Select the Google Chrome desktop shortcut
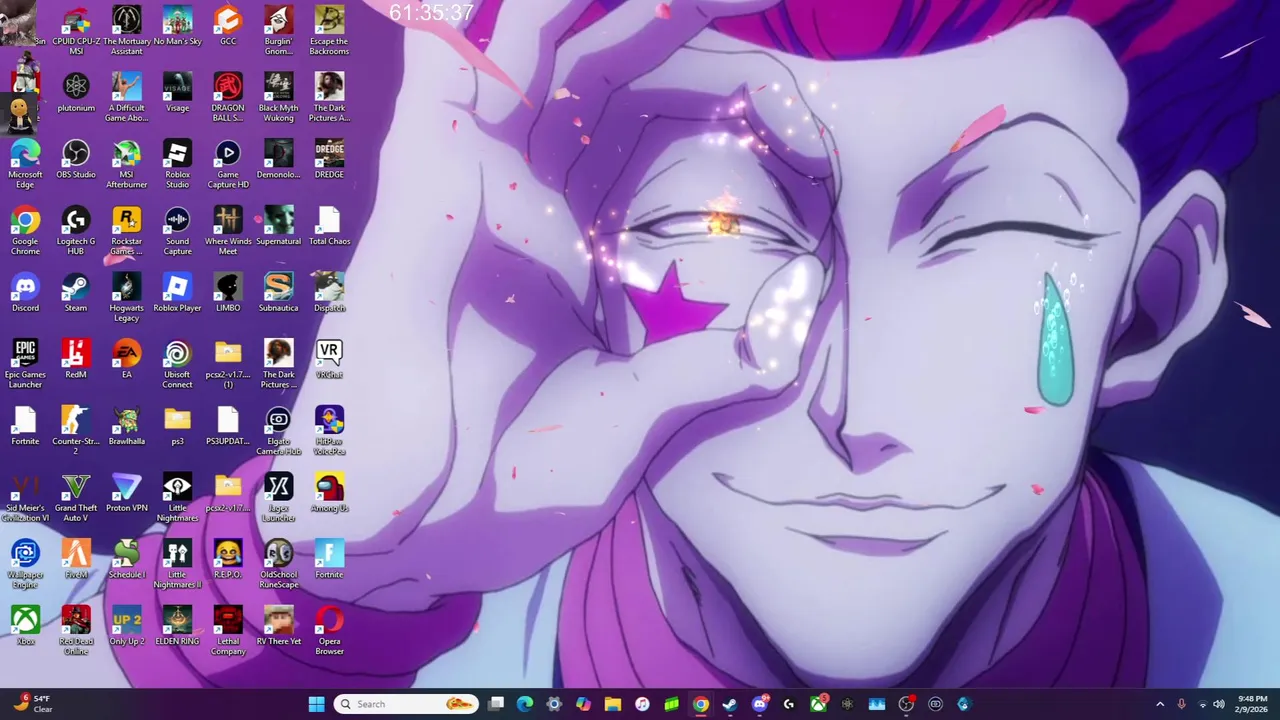The image size is (1280, 720). [x=25, y=231]
